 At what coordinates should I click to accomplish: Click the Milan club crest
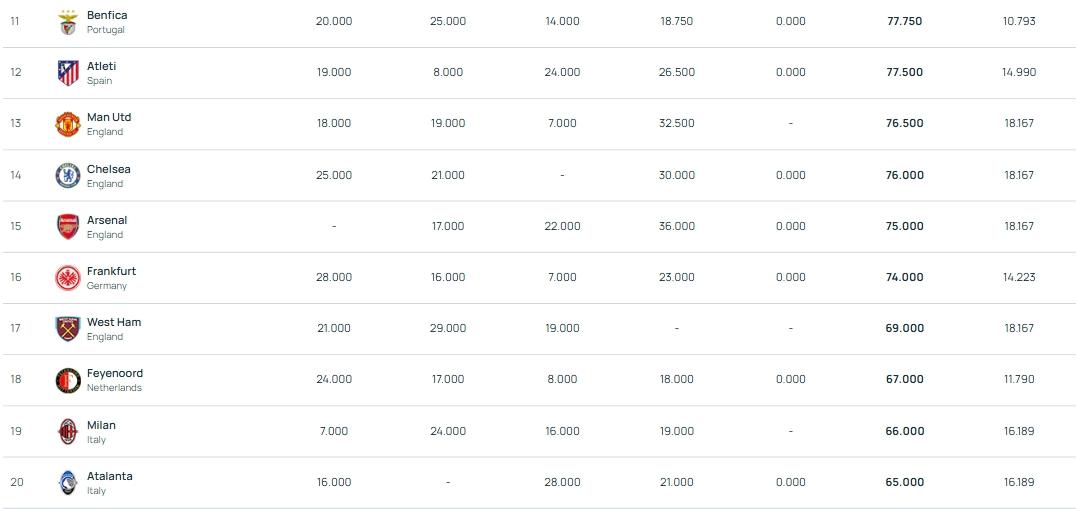(67, 432)
